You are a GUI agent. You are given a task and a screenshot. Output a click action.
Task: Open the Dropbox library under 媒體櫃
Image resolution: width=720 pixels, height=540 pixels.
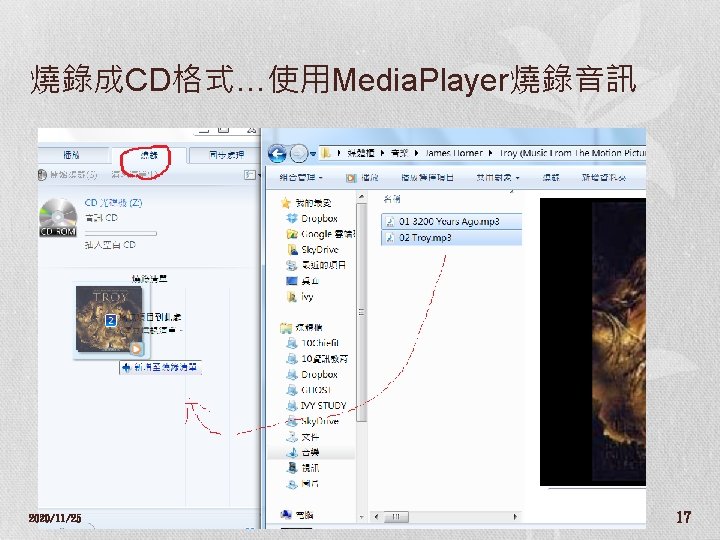pos(319,374)
